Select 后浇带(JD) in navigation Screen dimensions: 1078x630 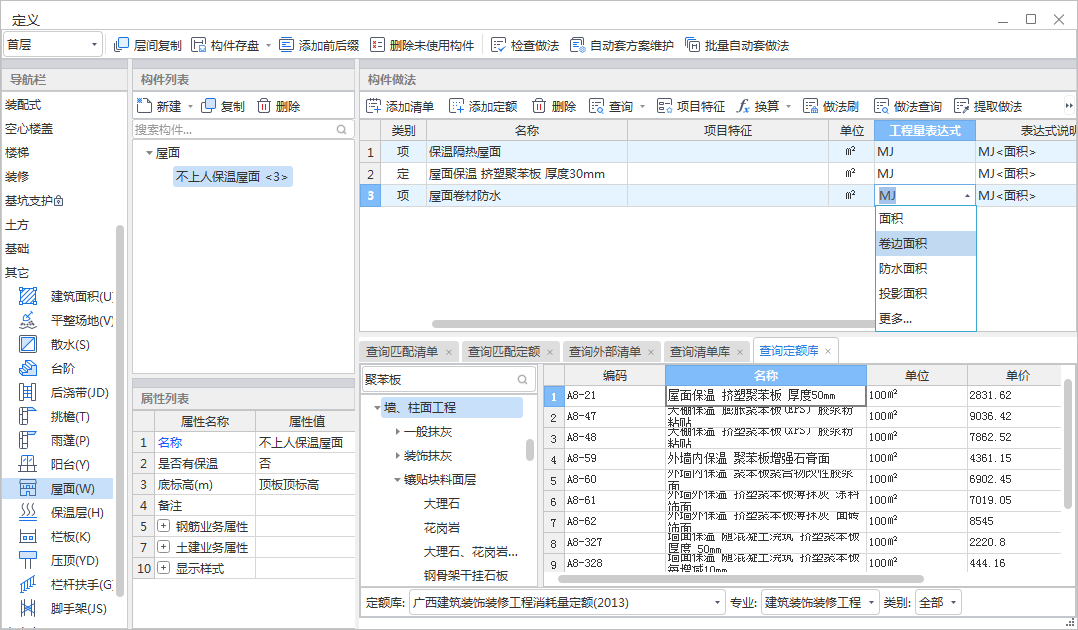tap(65, 393)
